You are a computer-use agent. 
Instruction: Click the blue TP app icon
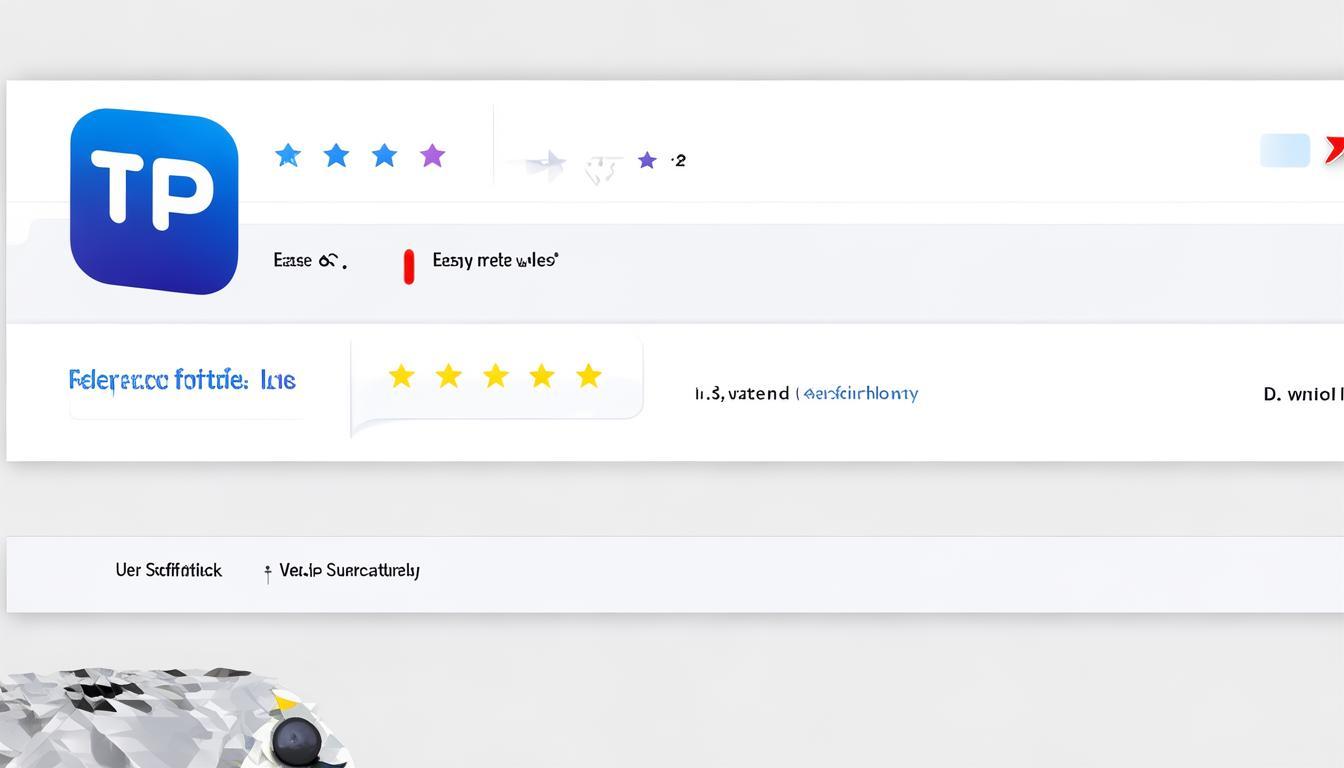[x=154, y=201]
